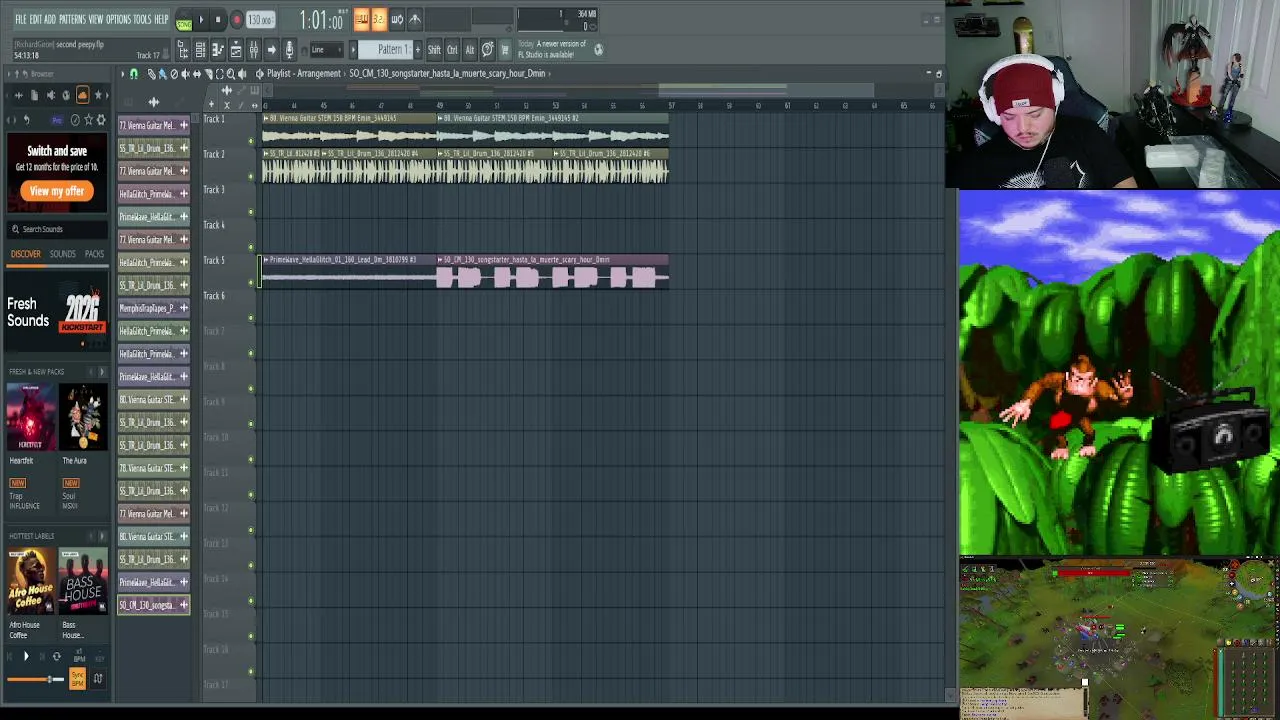Click the Browser back arrow icon

(x=27, y=120)
